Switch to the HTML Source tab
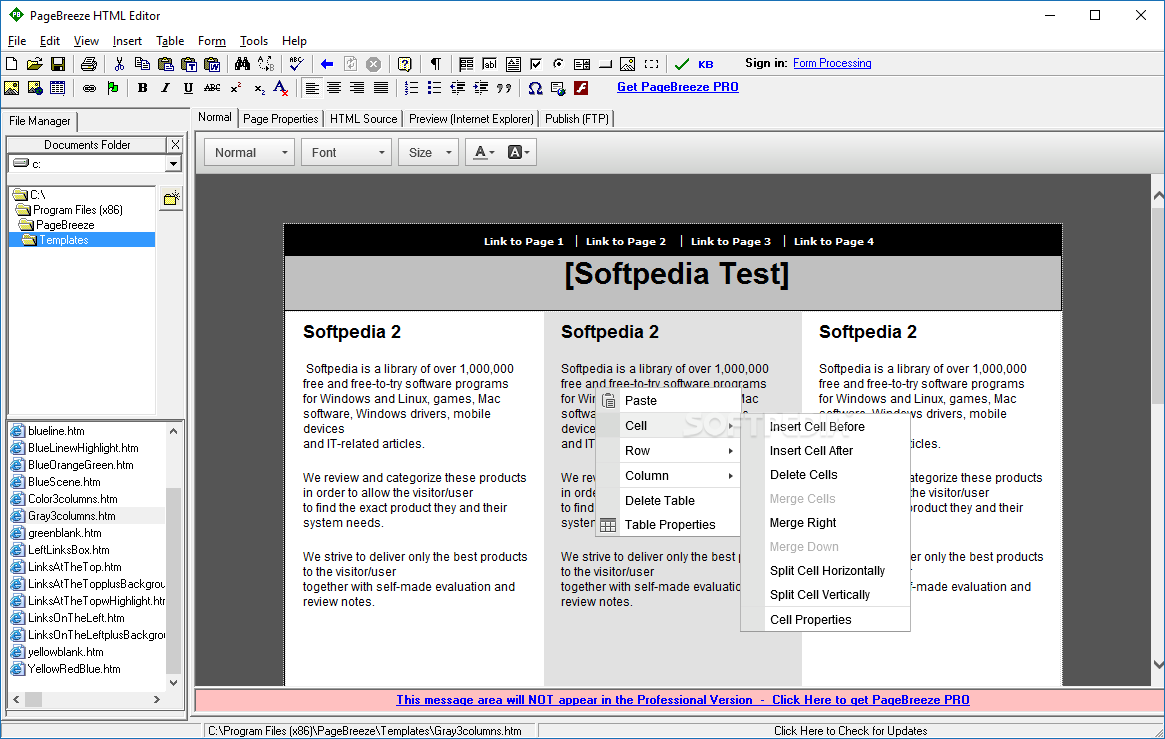This screenshot has width=1165, height=739. tap(363, 119)
